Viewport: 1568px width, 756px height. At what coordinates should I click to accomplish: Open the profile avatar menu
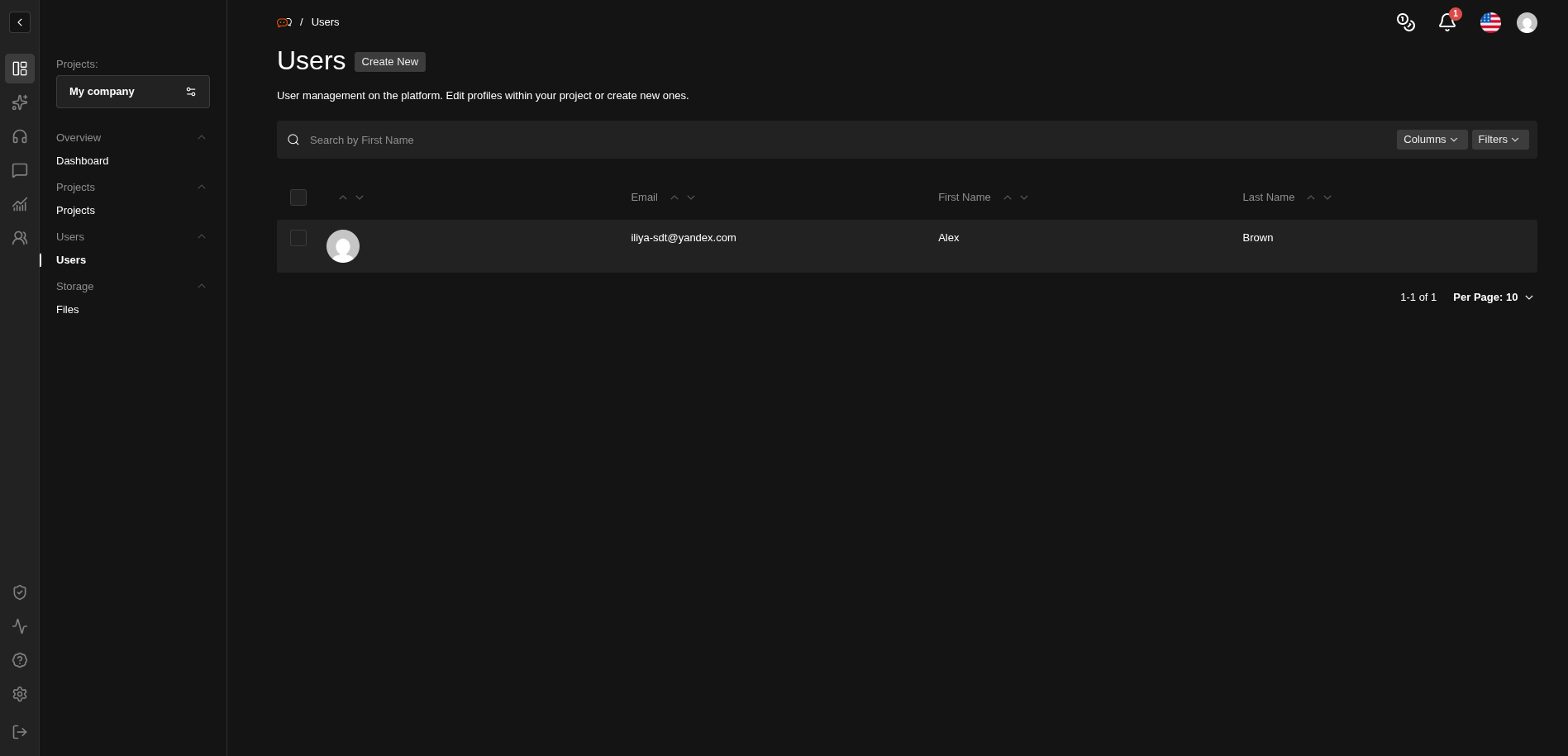click(1527, 22)
